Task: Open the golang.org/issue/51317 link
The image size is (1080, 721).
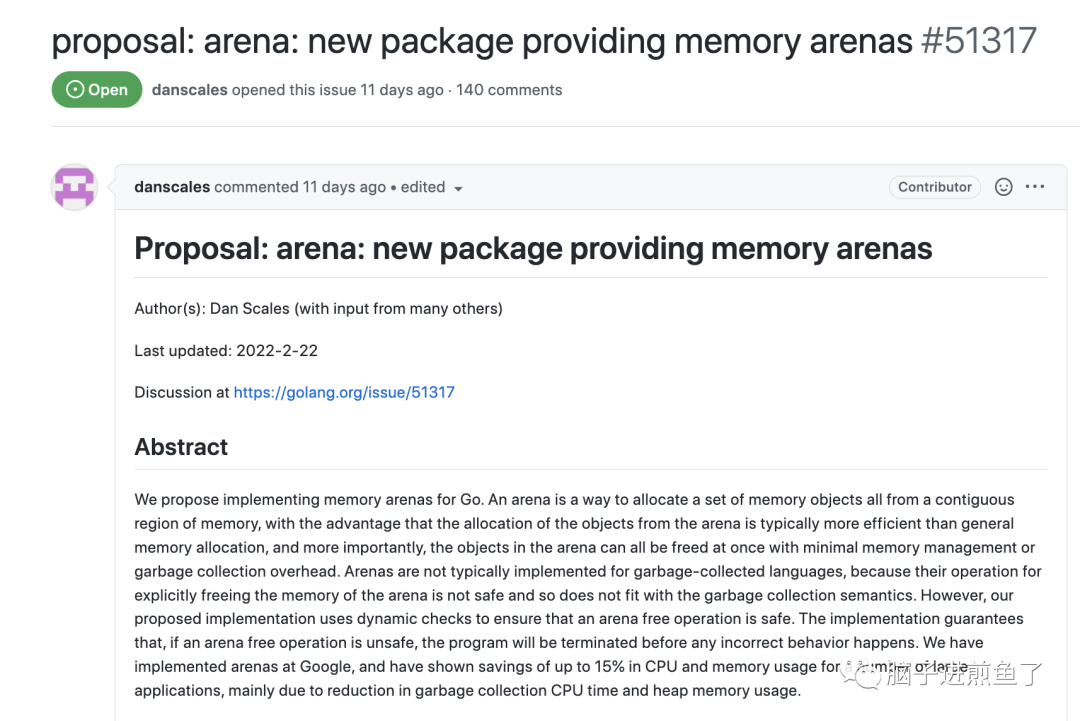Action: (x=344, y=392)
